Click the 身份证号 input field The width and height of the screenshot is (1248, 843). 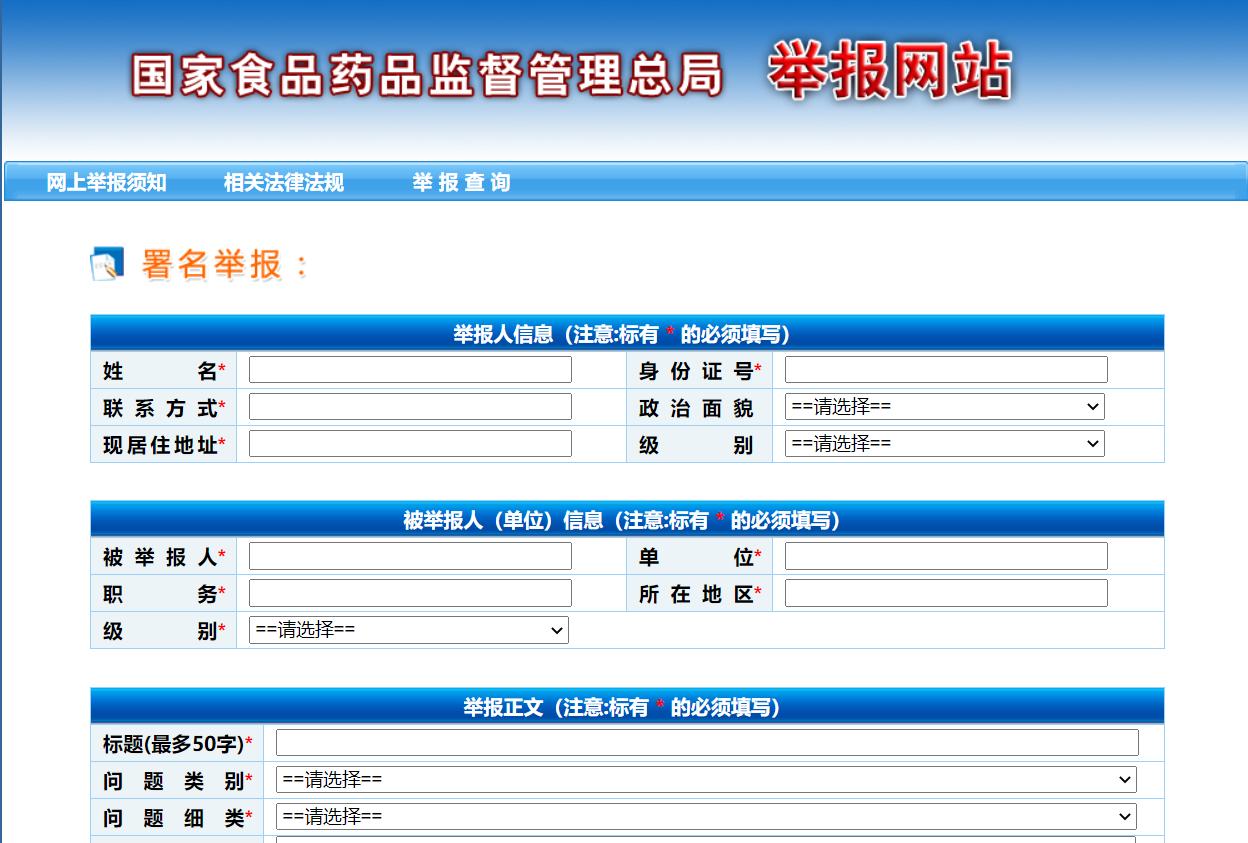(x=944, y=369)
